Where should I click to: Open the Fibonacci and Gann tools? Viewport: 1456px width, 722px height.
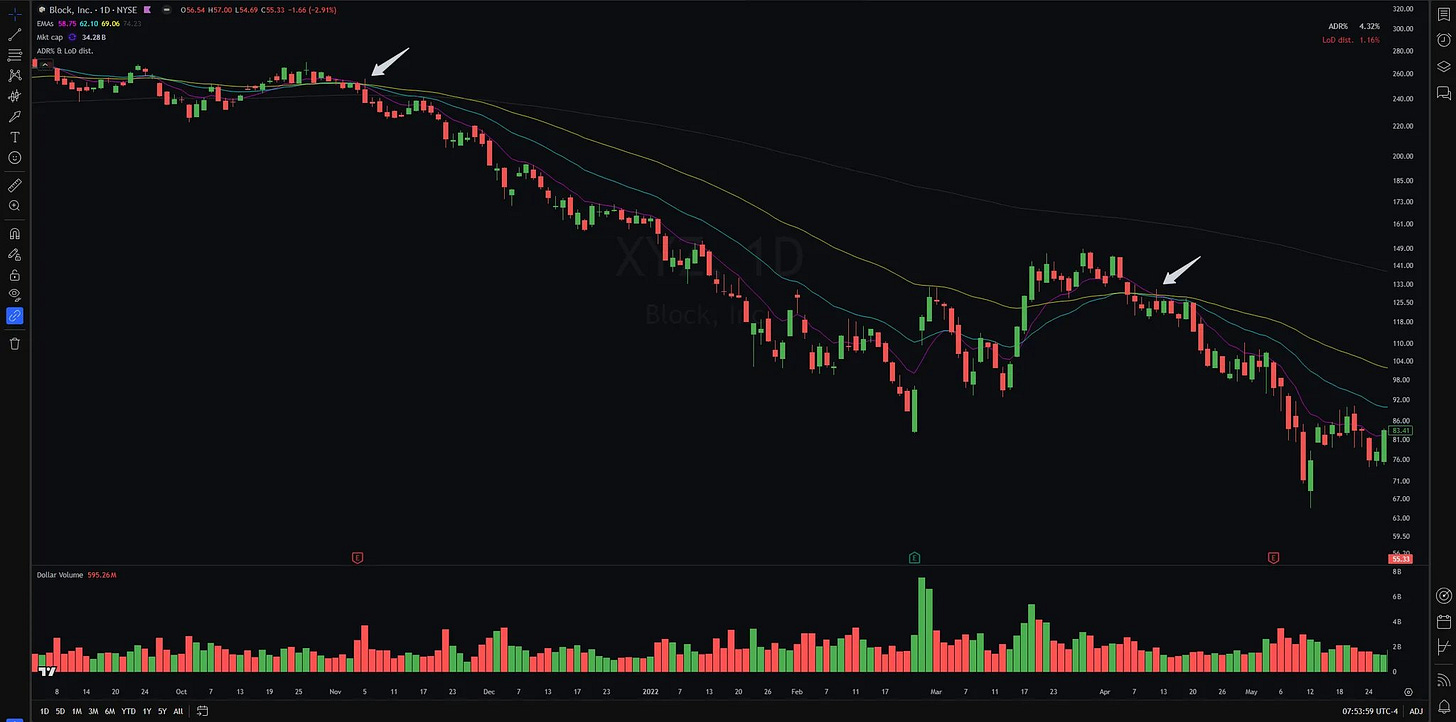click(15, 55)
